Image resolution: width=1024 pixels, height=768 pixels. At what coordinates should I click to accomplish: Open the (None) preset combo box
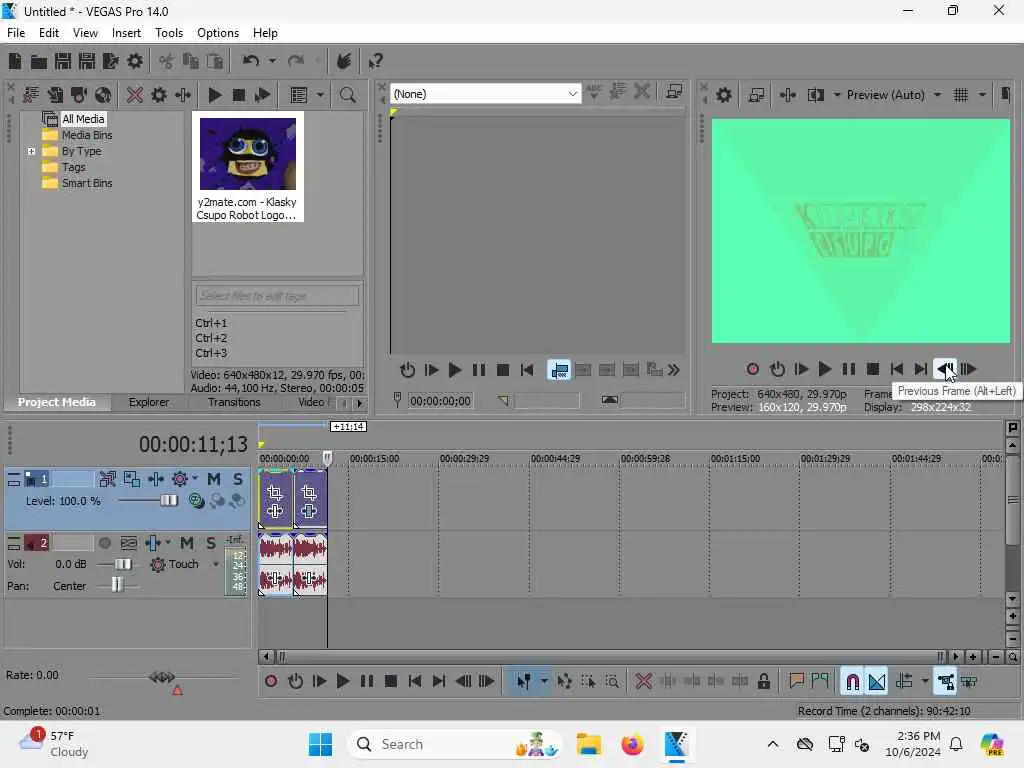click(485, 94)
